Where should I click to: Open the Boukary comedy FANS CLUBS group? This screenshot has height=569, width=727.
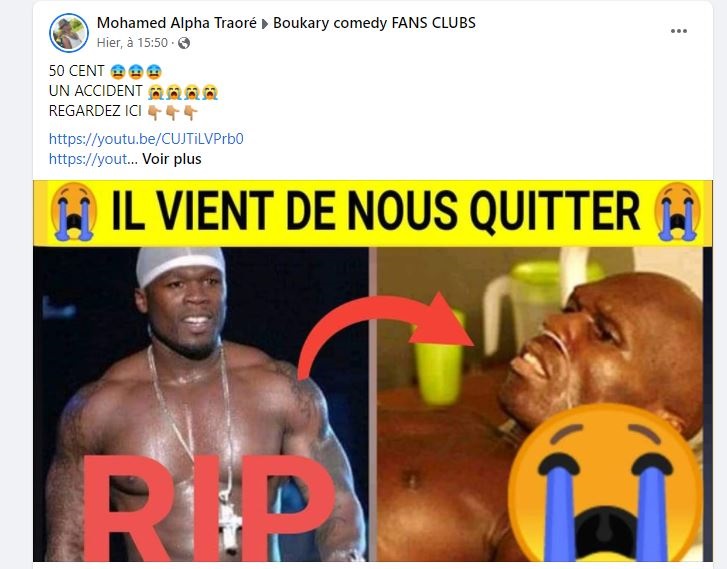[x=374, y=23]
